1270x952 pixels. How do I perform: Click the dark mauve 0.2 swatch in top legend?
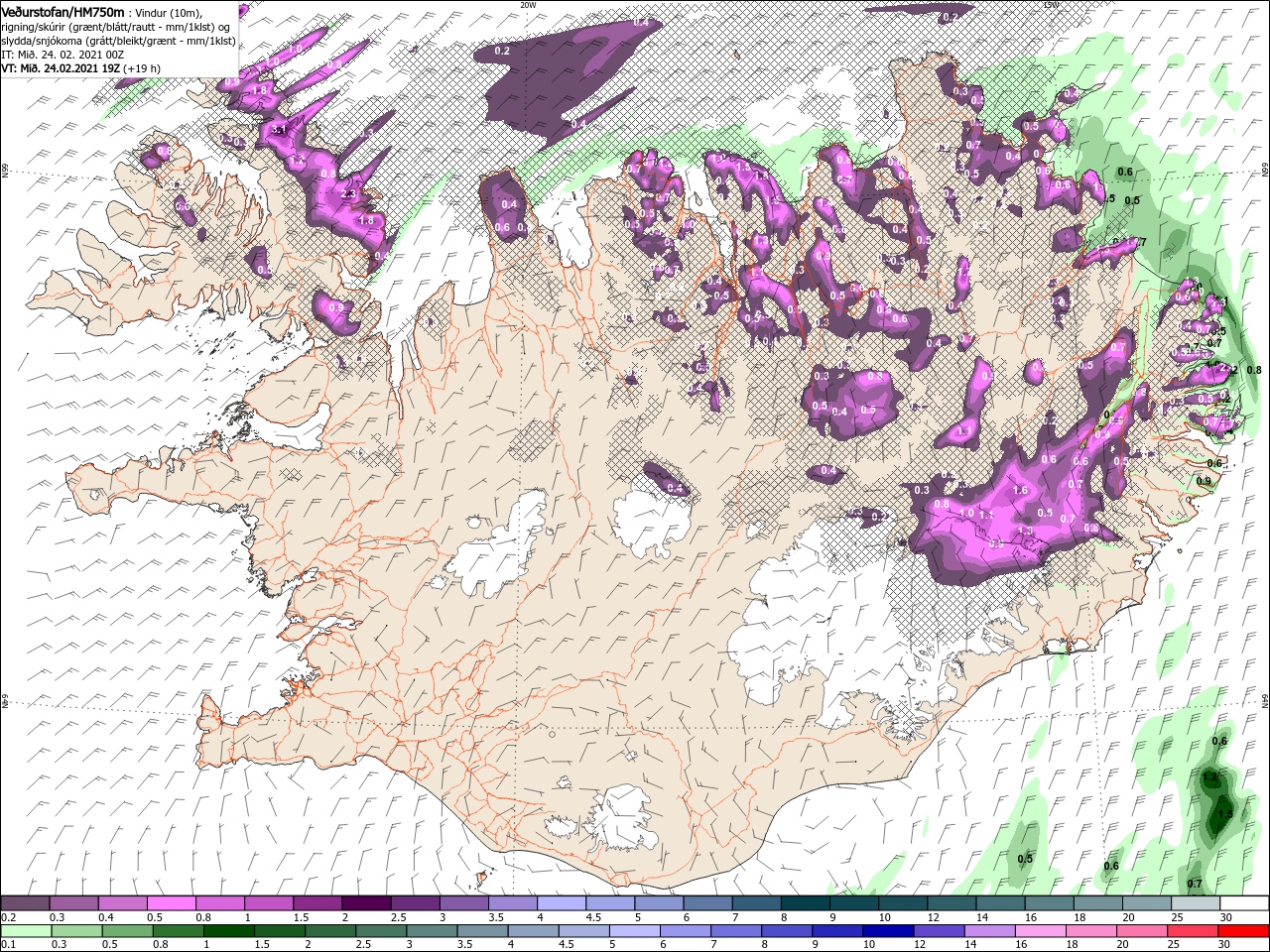(x=25, y=903)
